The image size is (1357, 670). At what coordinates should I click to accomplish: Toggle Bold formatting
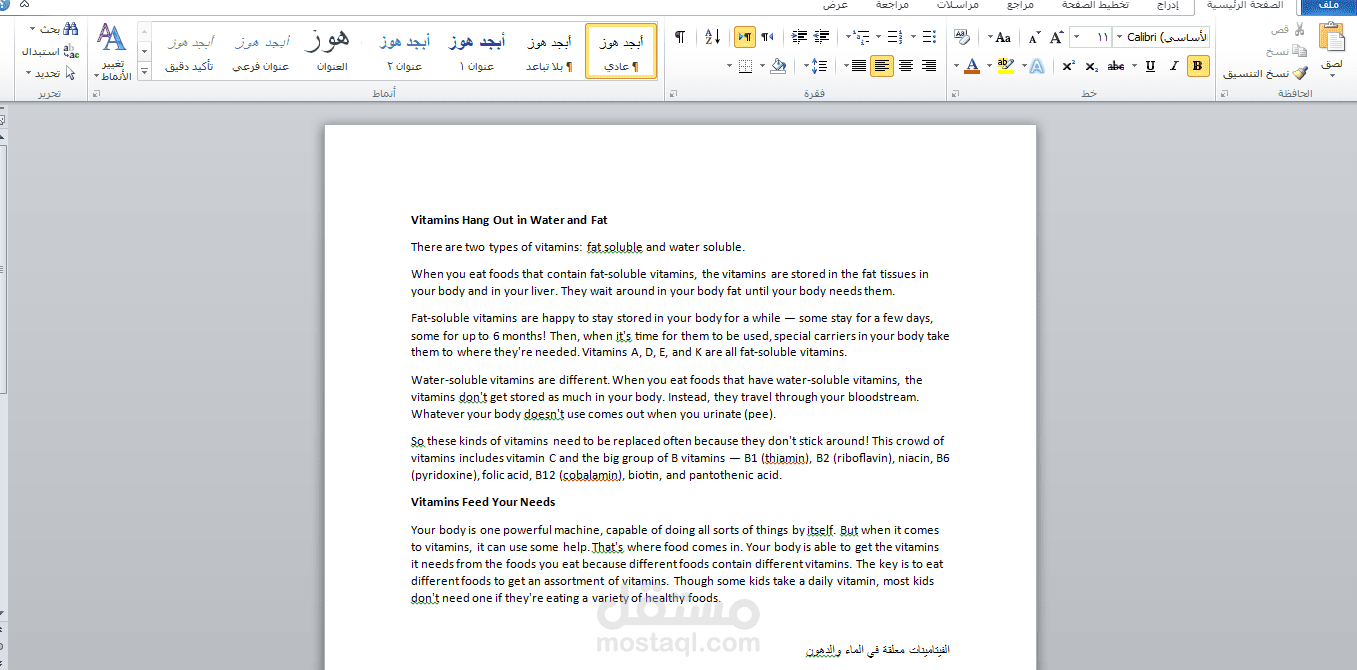pos(1198,66)
